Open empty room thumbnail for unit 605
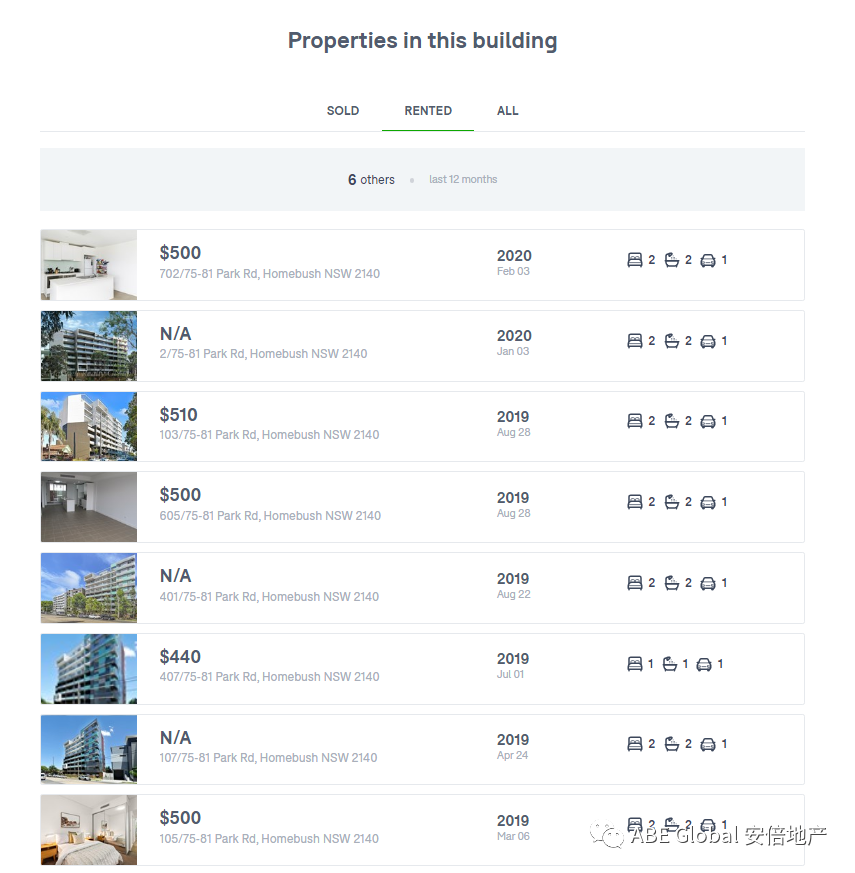 89,507
